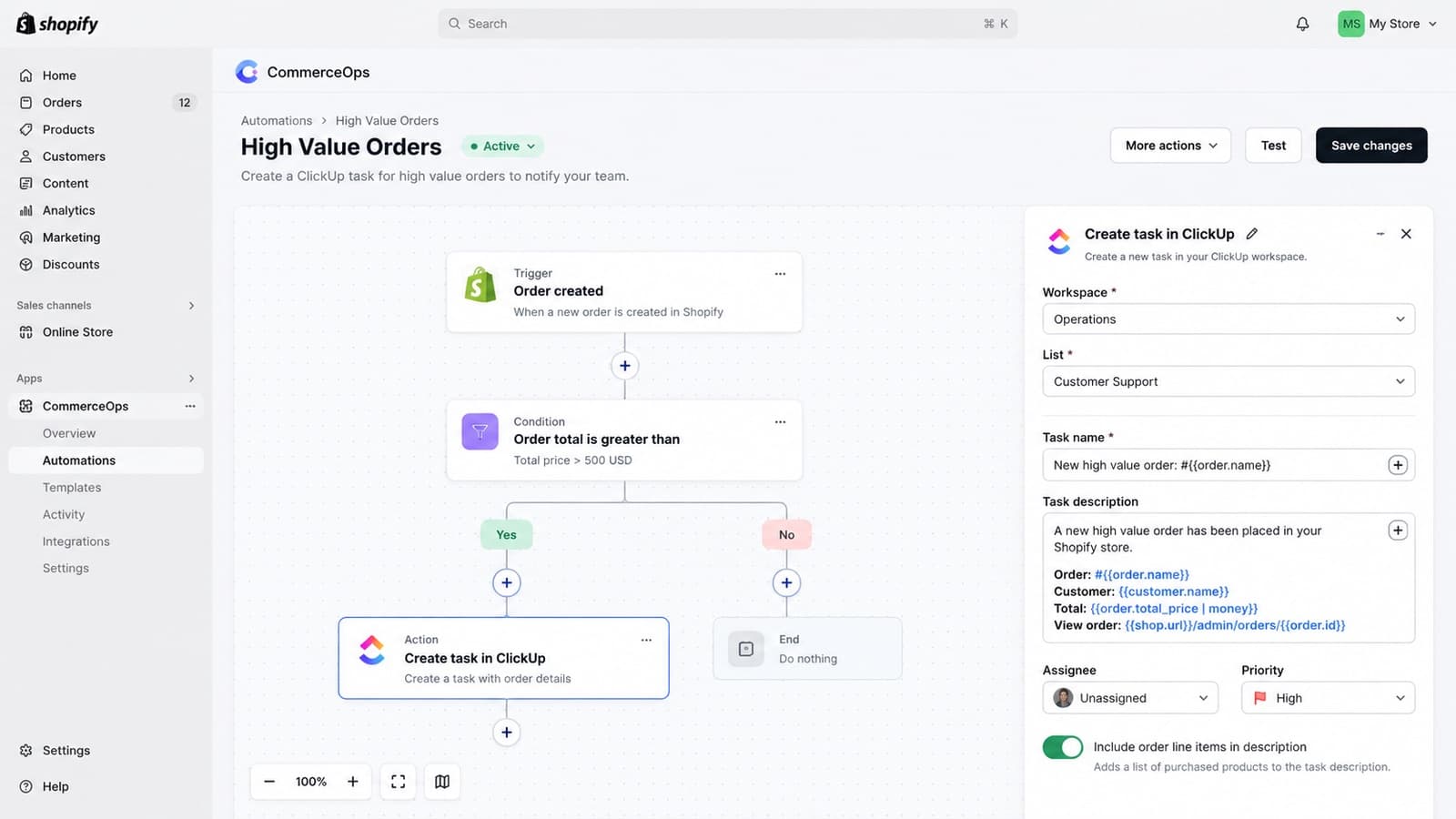The image size is (1456, 819).
Task: Add a step under the No branch
Action: 786,582
